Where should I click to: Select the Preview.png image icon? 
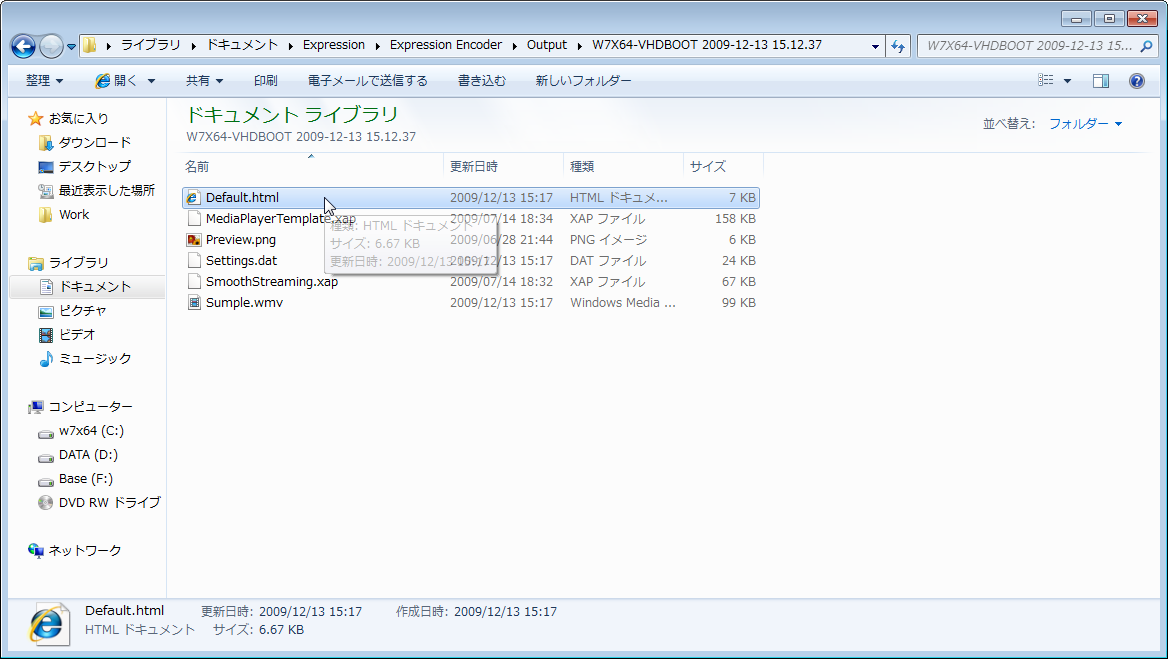point(194,240)
